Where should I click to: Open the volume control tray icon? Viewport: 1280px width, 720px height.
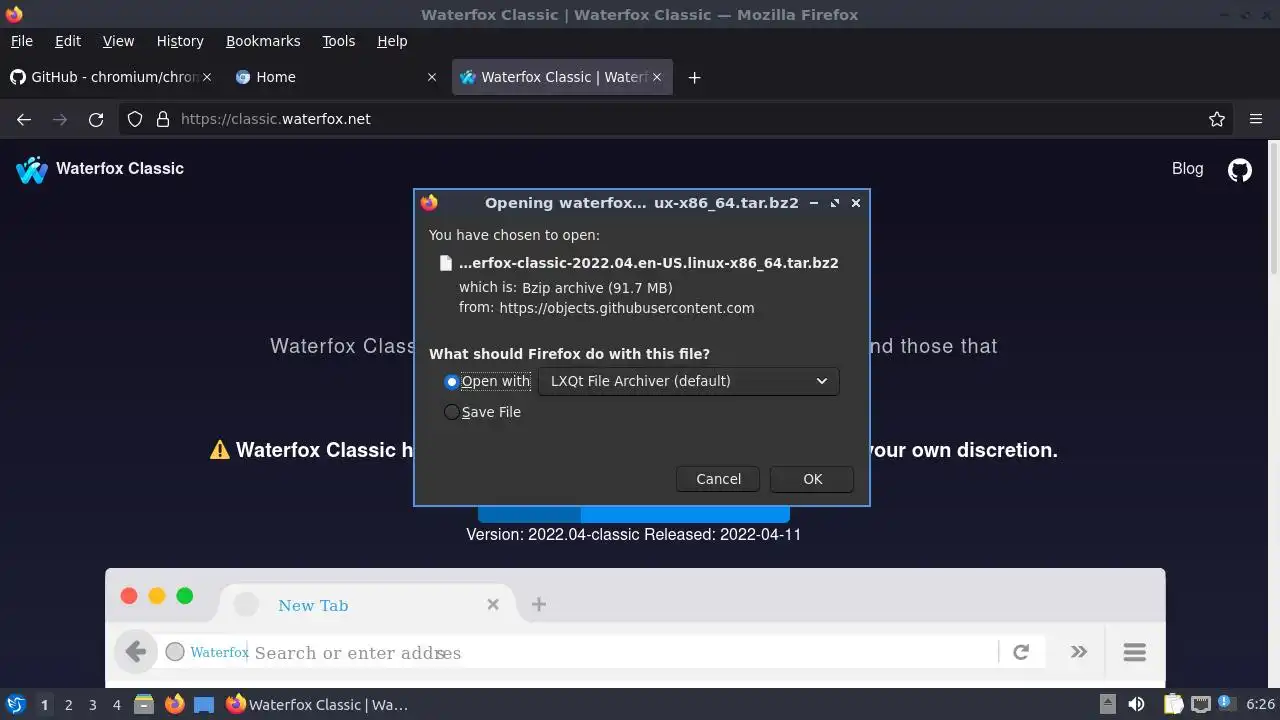click(x=1136, y=705)
